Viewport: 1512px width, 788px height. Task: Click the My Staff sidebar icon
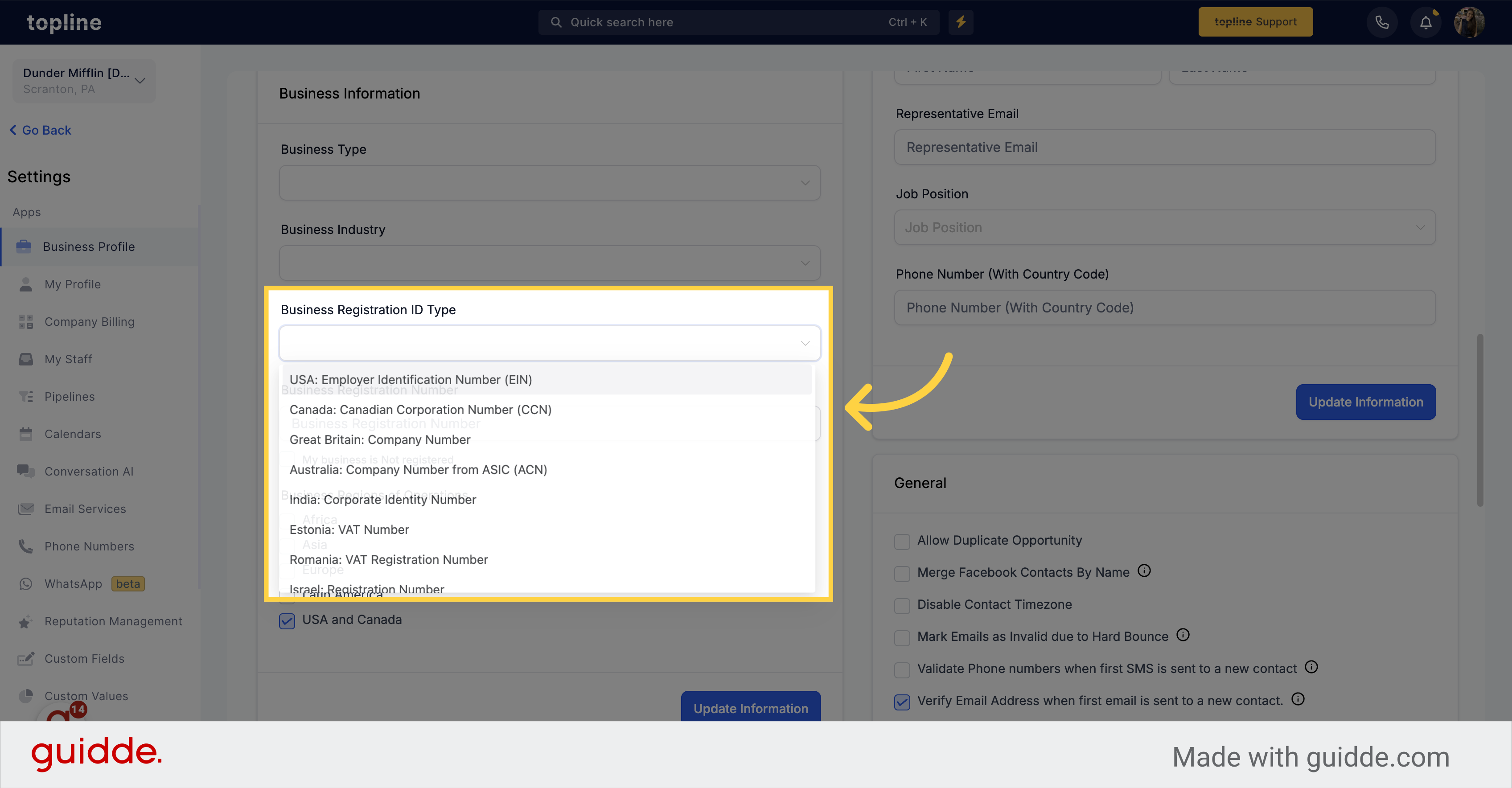pos(25,358)
